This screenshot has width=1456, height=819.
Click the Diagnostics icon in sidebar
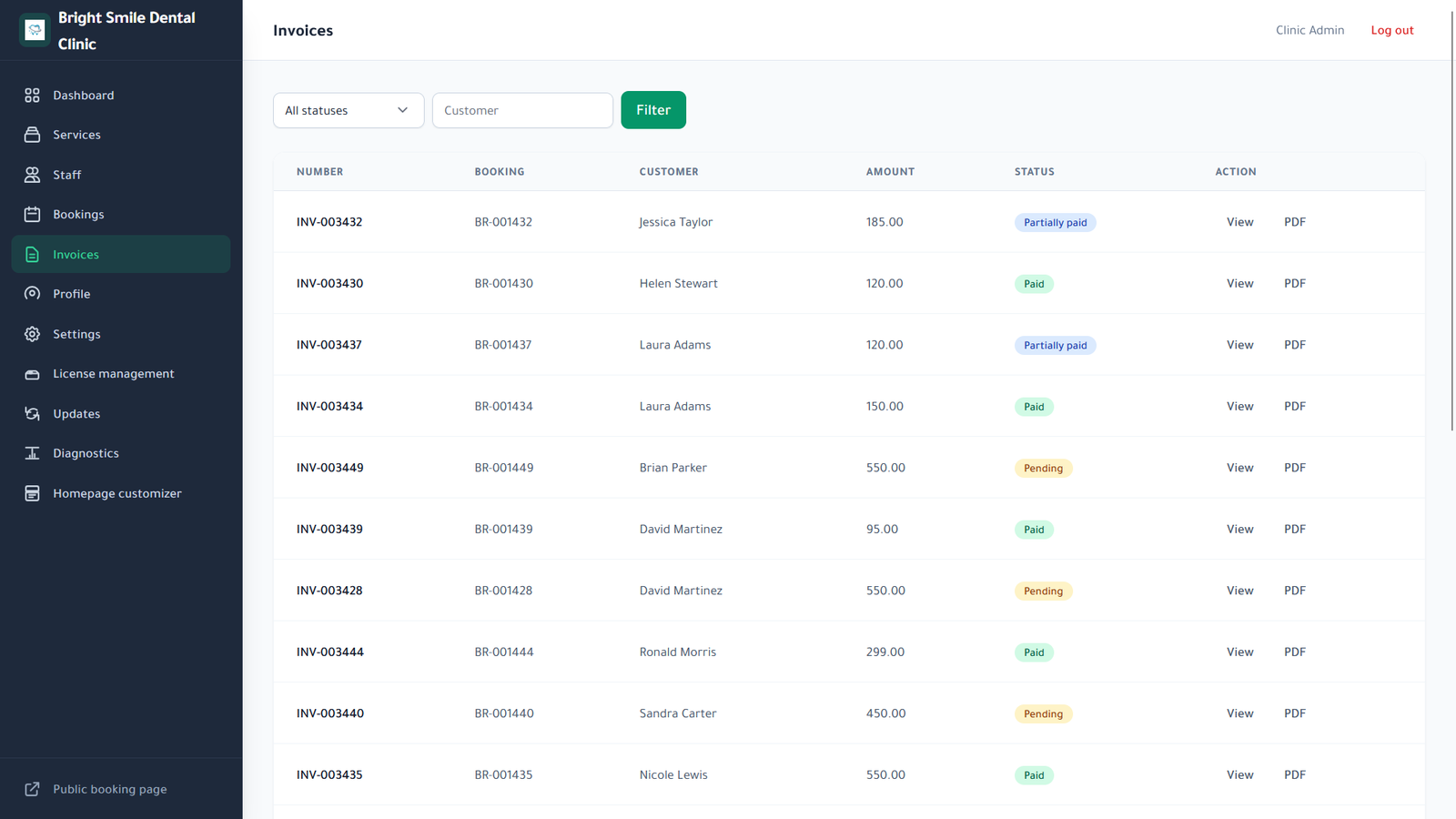point(32,453)
